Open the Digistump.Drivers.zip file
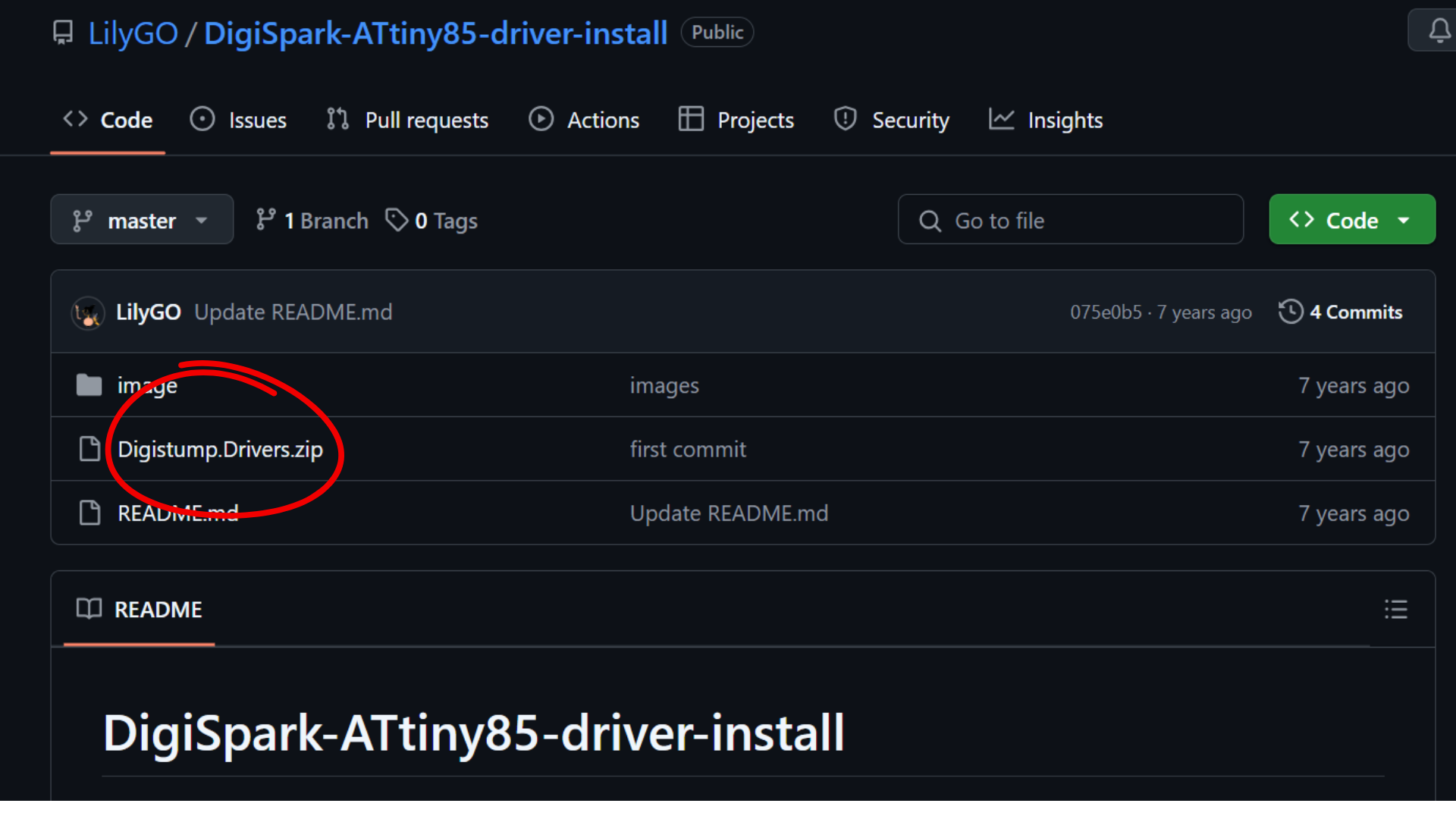The height and width of the screenshot is (819, 1456). [220, 450]
